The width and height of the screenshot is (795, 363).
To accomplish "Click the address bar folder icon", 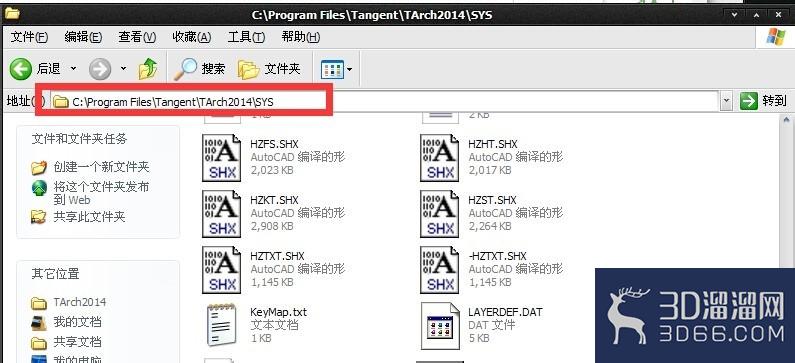I will click(x=61, y=102).
